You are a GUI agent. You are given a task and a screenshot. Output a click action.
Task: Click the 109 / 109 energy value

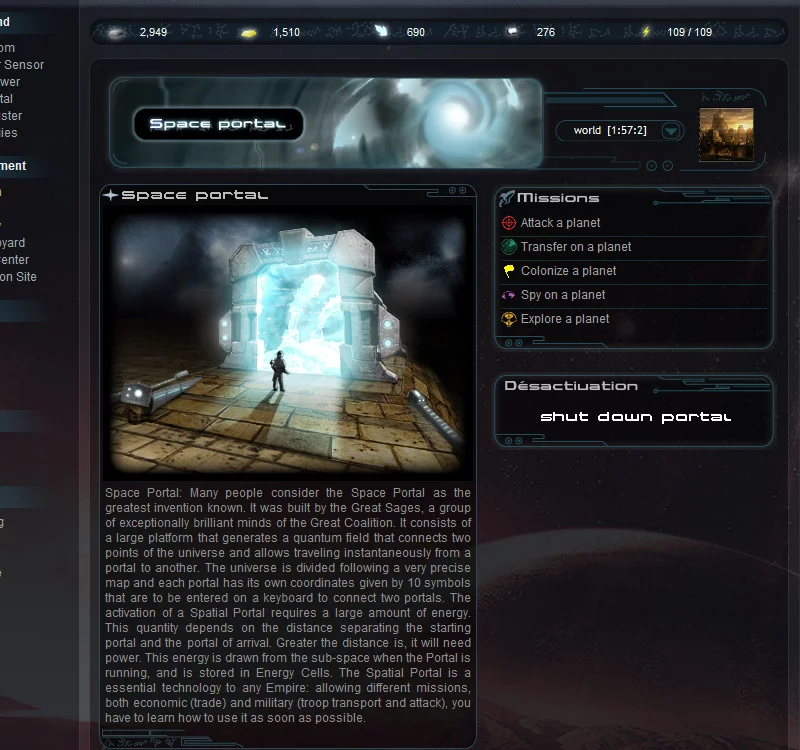[689, 32]
